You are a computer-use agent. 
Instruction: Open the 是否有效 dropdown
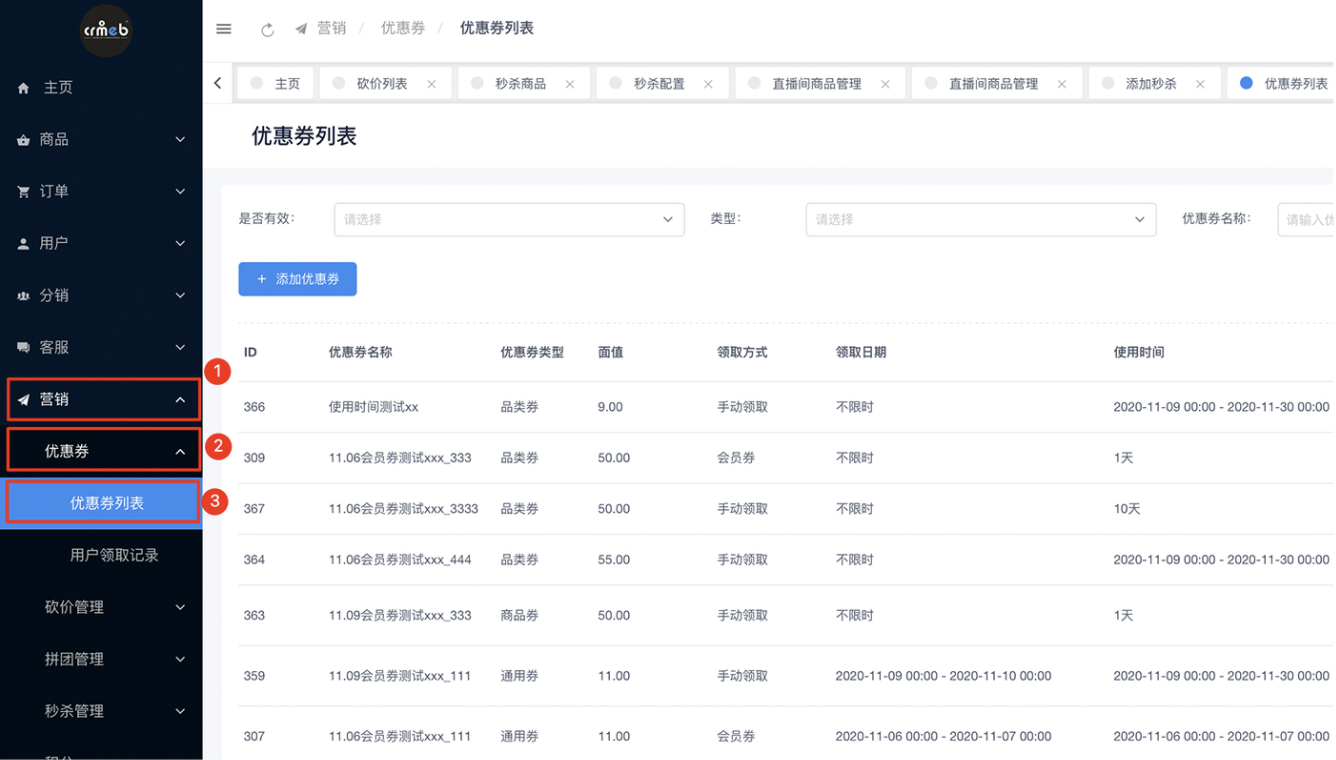[x=509, y=219]
